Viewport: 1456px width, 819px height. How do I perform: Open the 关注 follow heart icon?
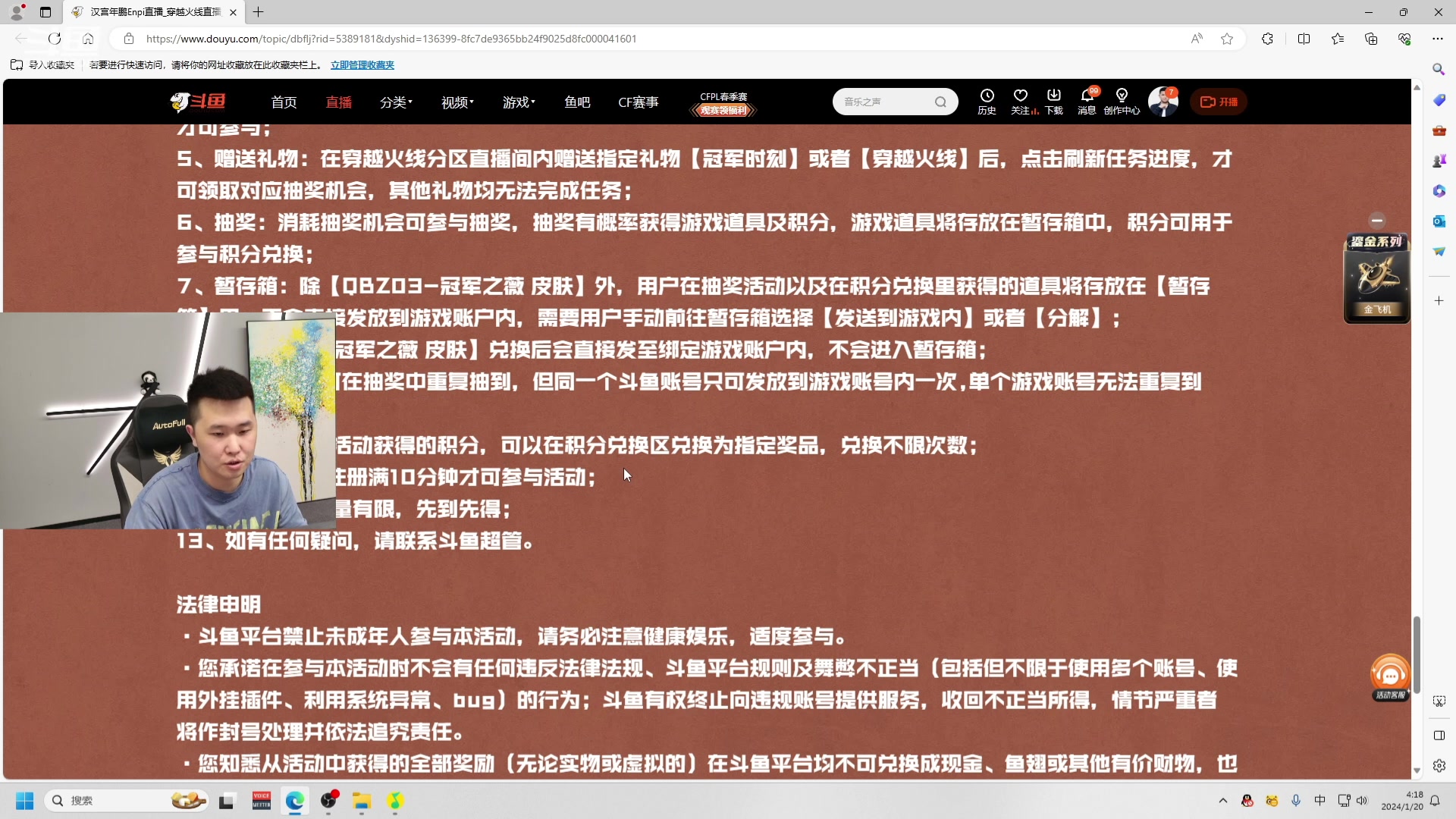click(1021, 101)
